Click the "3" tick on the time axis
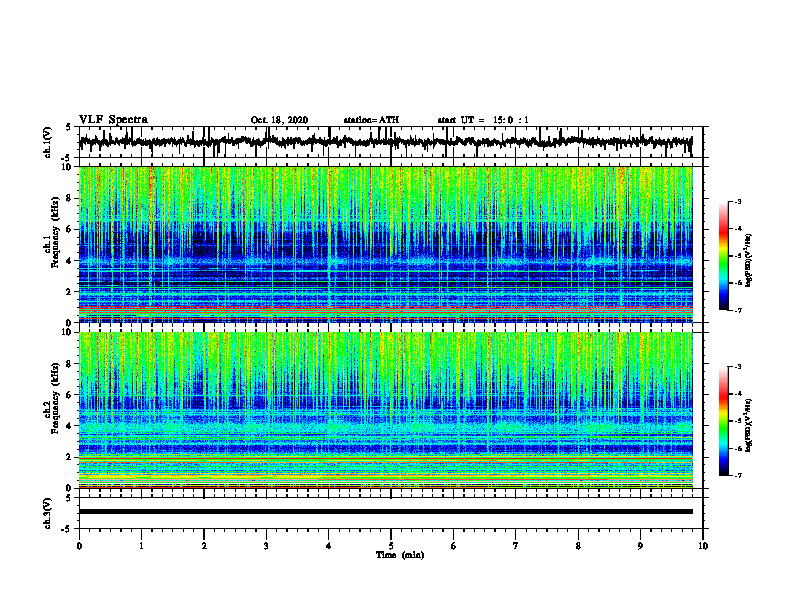 click(266, 546)
